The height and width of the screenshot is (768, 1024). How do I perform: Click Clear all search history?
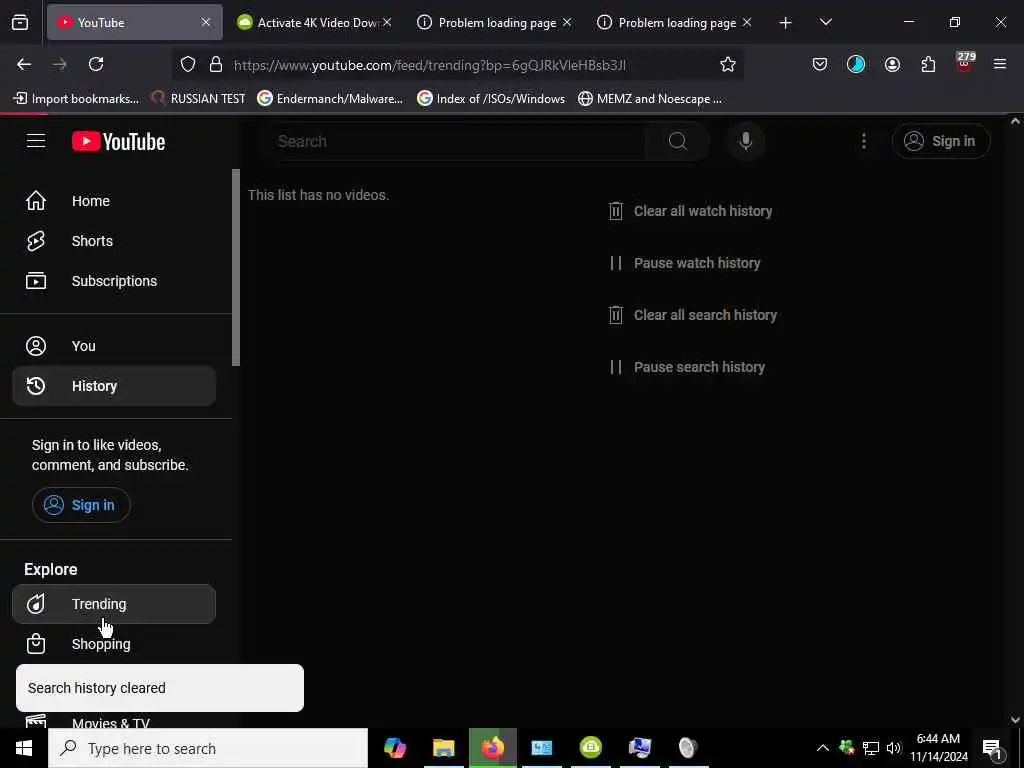(x=692, y=315)
